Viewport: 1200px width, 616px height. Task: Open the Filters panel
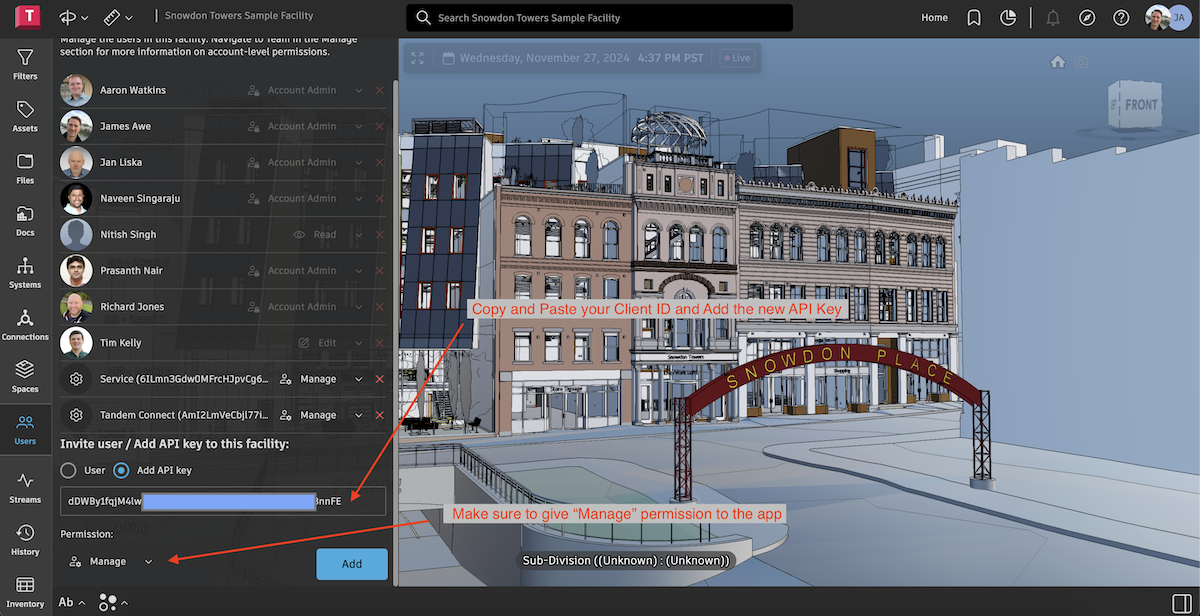(x=25, y=64)
